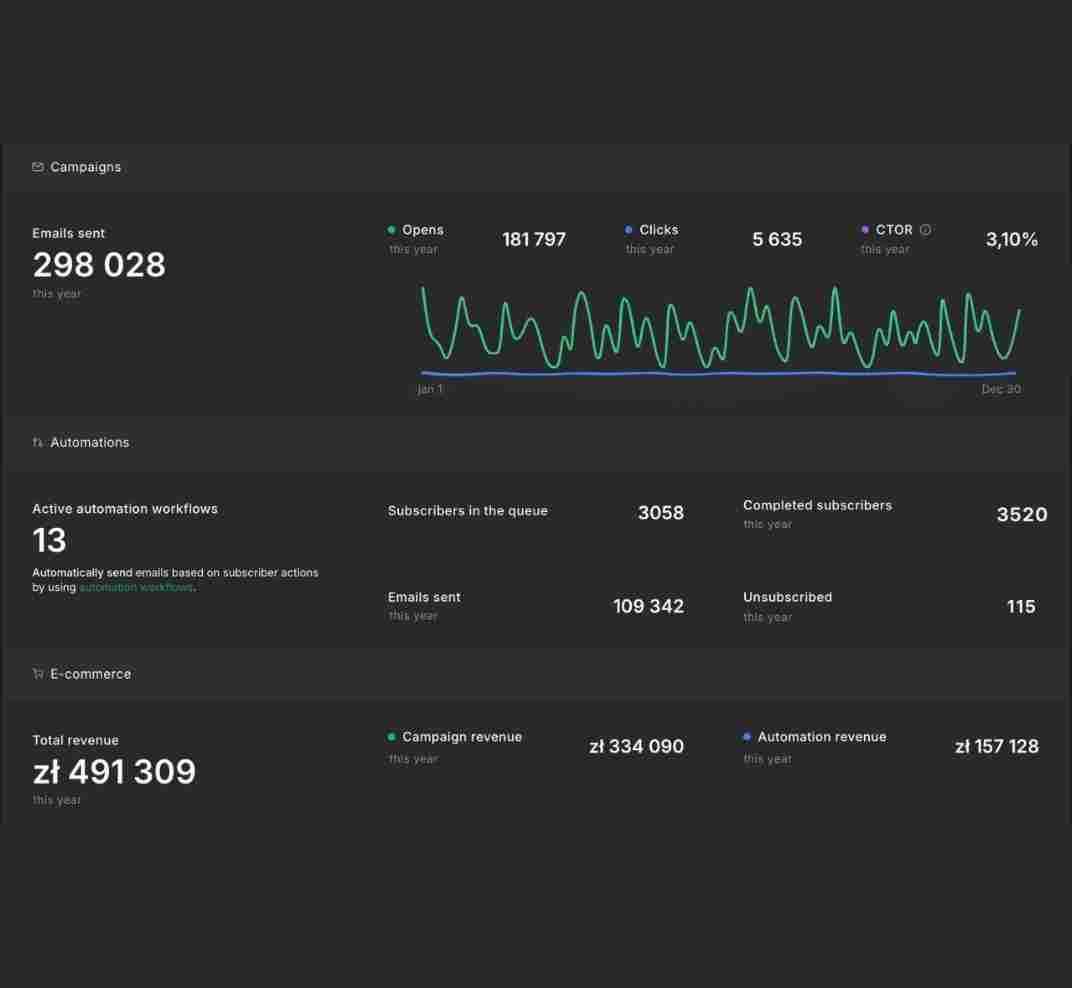Click the green Campaign revenue dot

tap(391, 736)
